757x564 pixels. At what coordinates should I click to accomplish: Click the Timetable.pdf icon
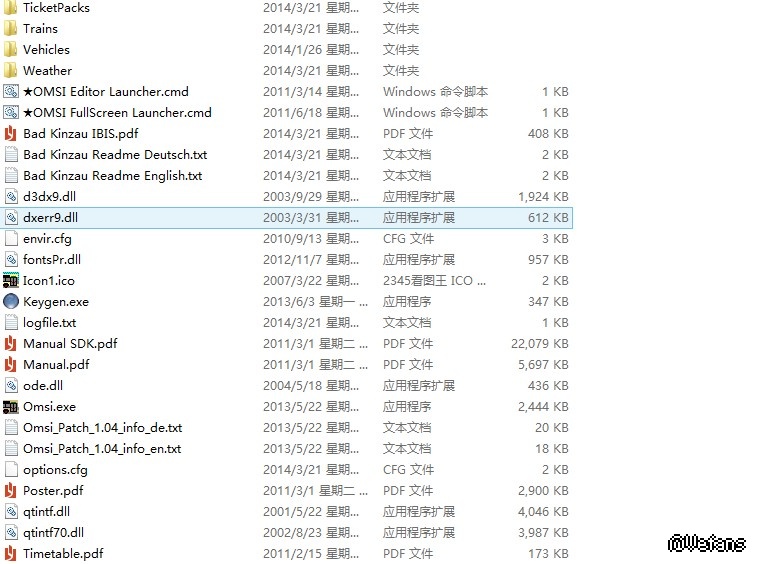click(11, 554)
